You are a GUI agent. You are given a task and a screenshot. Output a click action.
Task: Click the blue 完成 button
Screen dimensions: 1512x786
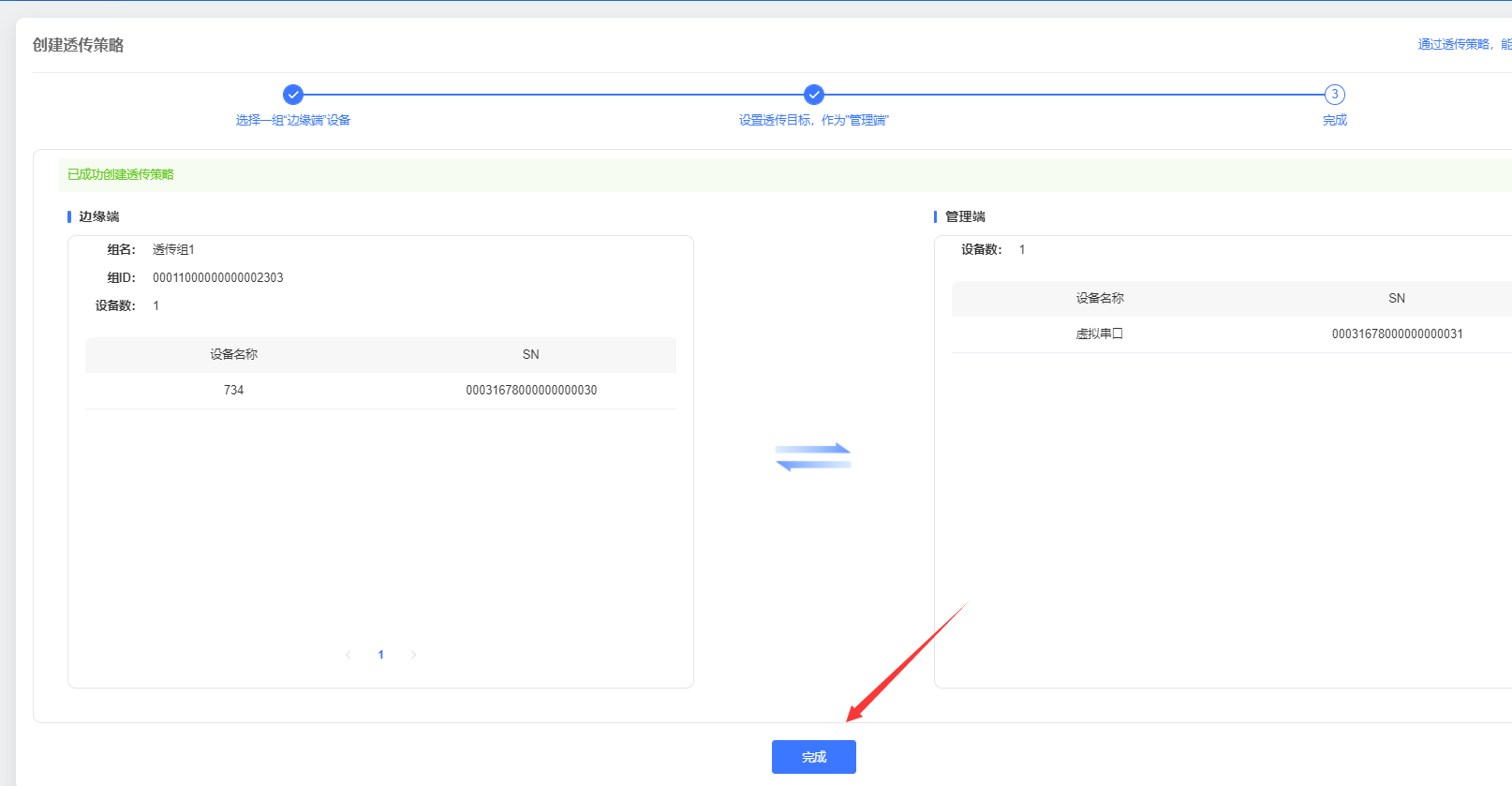tap(813, 757)
